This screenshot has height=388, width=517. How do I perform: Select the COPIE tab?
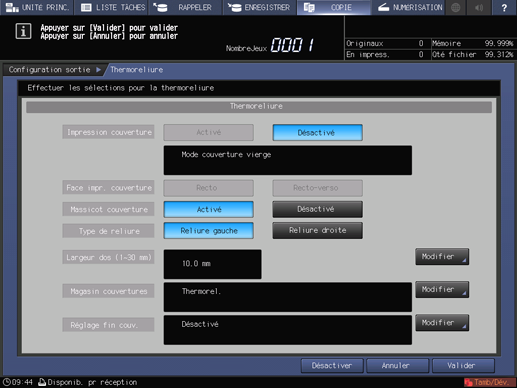(x=334, y=7)
